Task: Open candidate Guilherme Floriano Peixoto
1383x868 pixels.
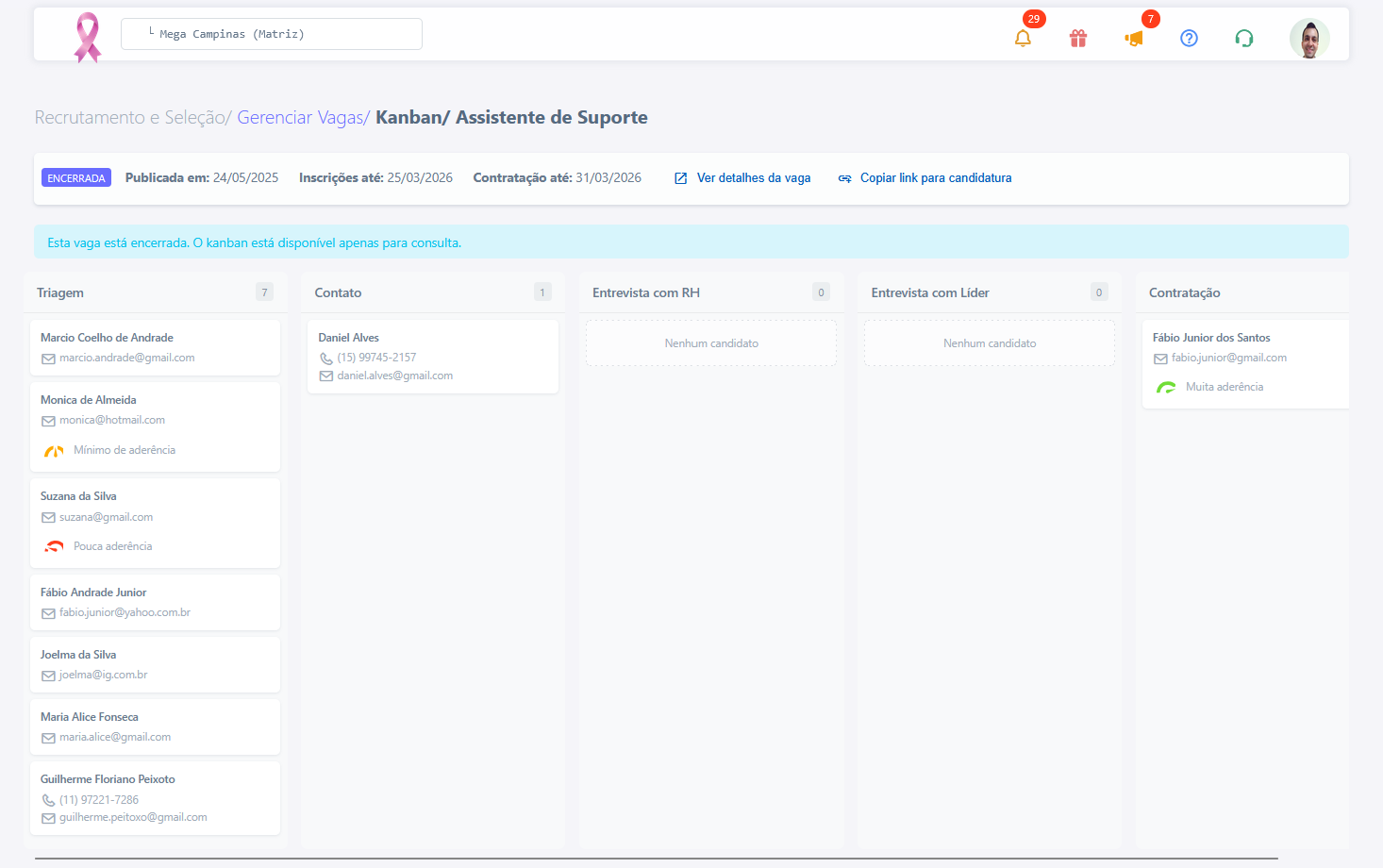Action: click(x=155, y=798)
